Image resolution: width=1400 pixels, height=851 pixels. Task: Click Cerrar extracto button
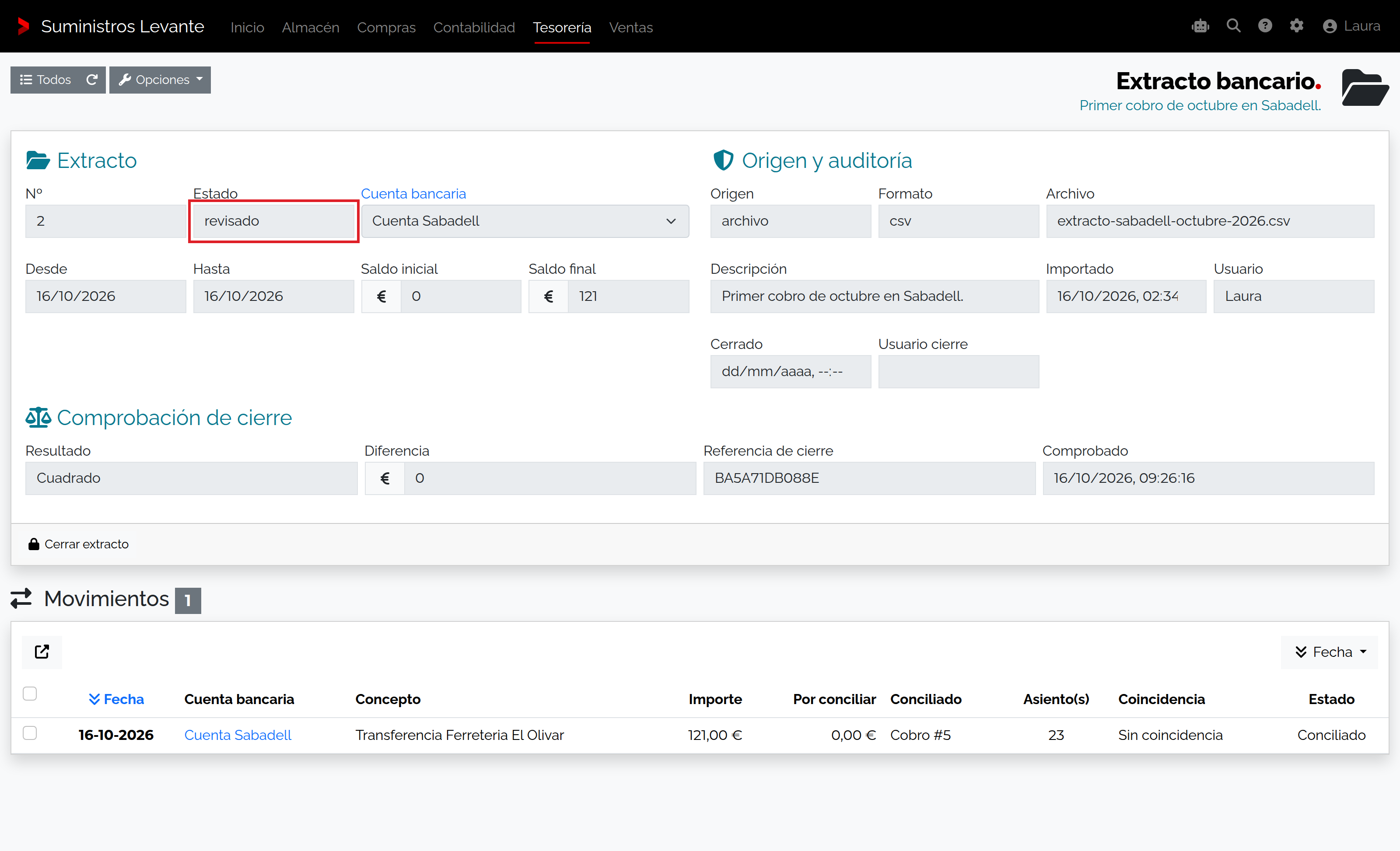[x=78, y=544]
